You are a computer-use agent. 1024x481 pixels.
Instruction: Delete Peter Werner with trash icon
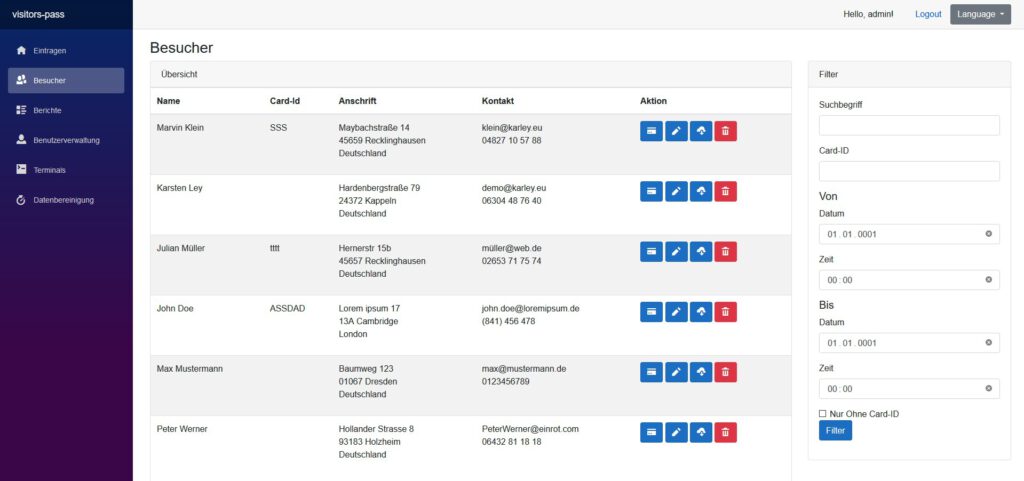click(726, 432)
